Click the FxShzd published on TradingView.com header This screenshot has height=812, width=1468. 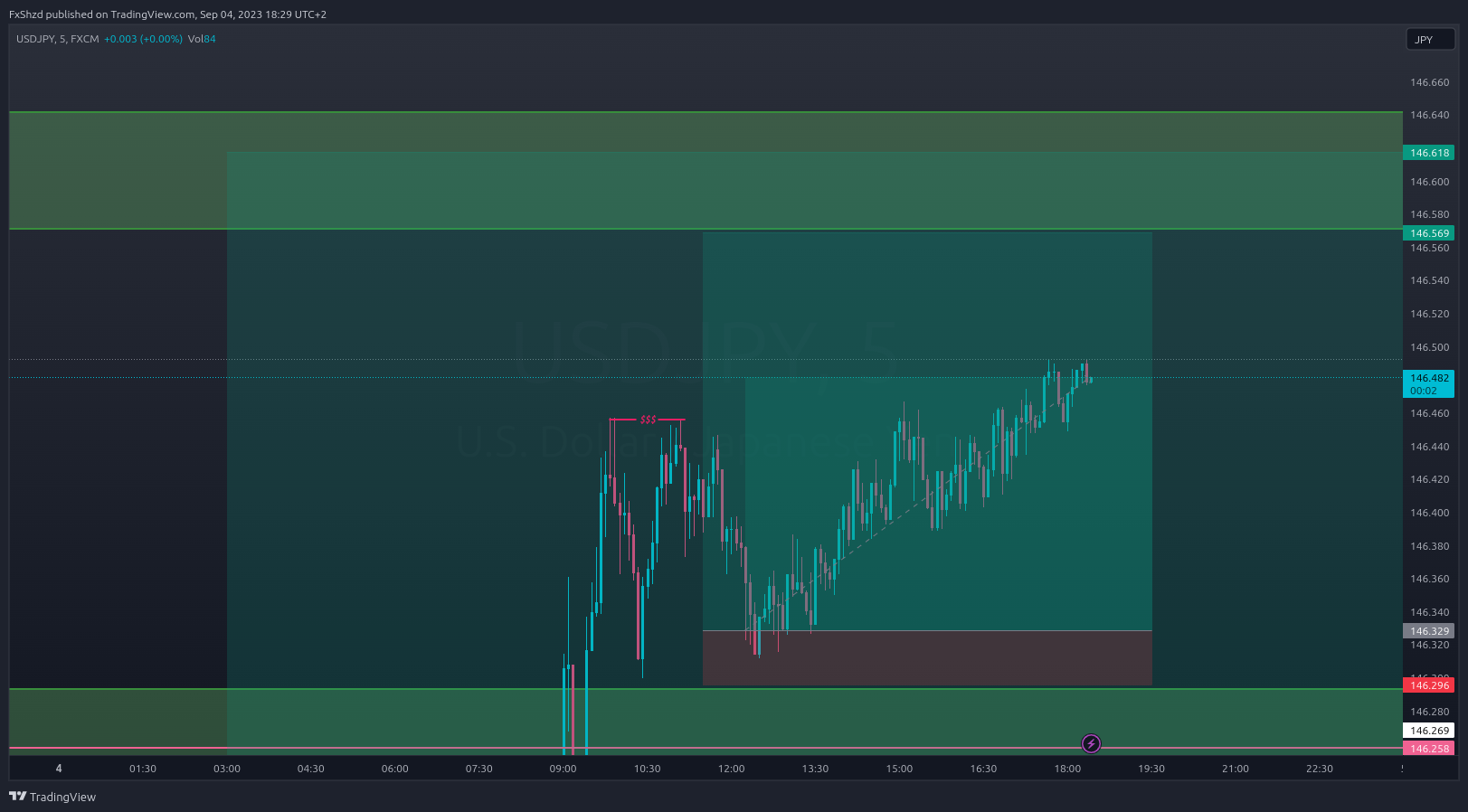(x=167, y=14)
